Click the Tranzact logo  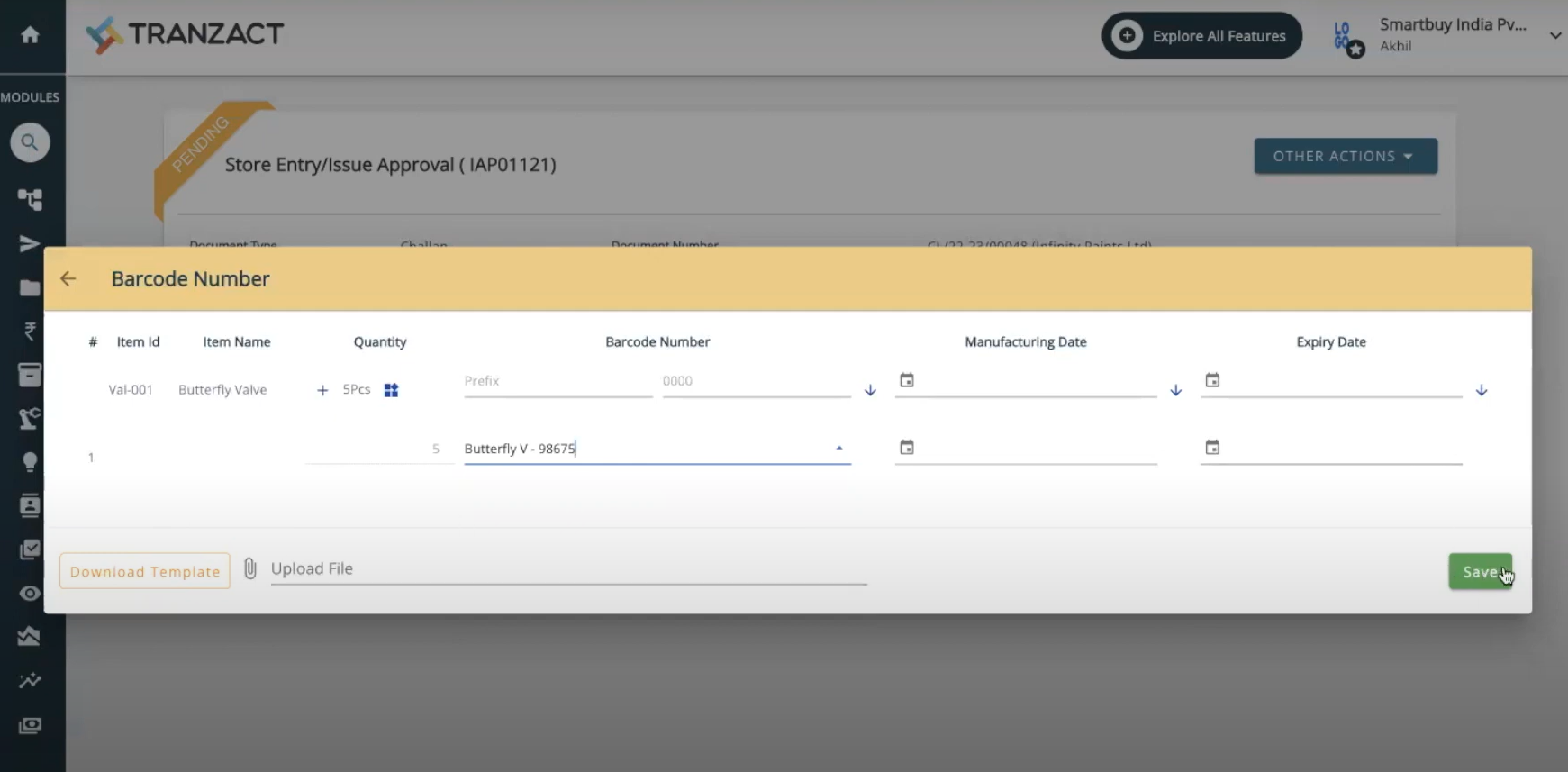click(185, 35)
